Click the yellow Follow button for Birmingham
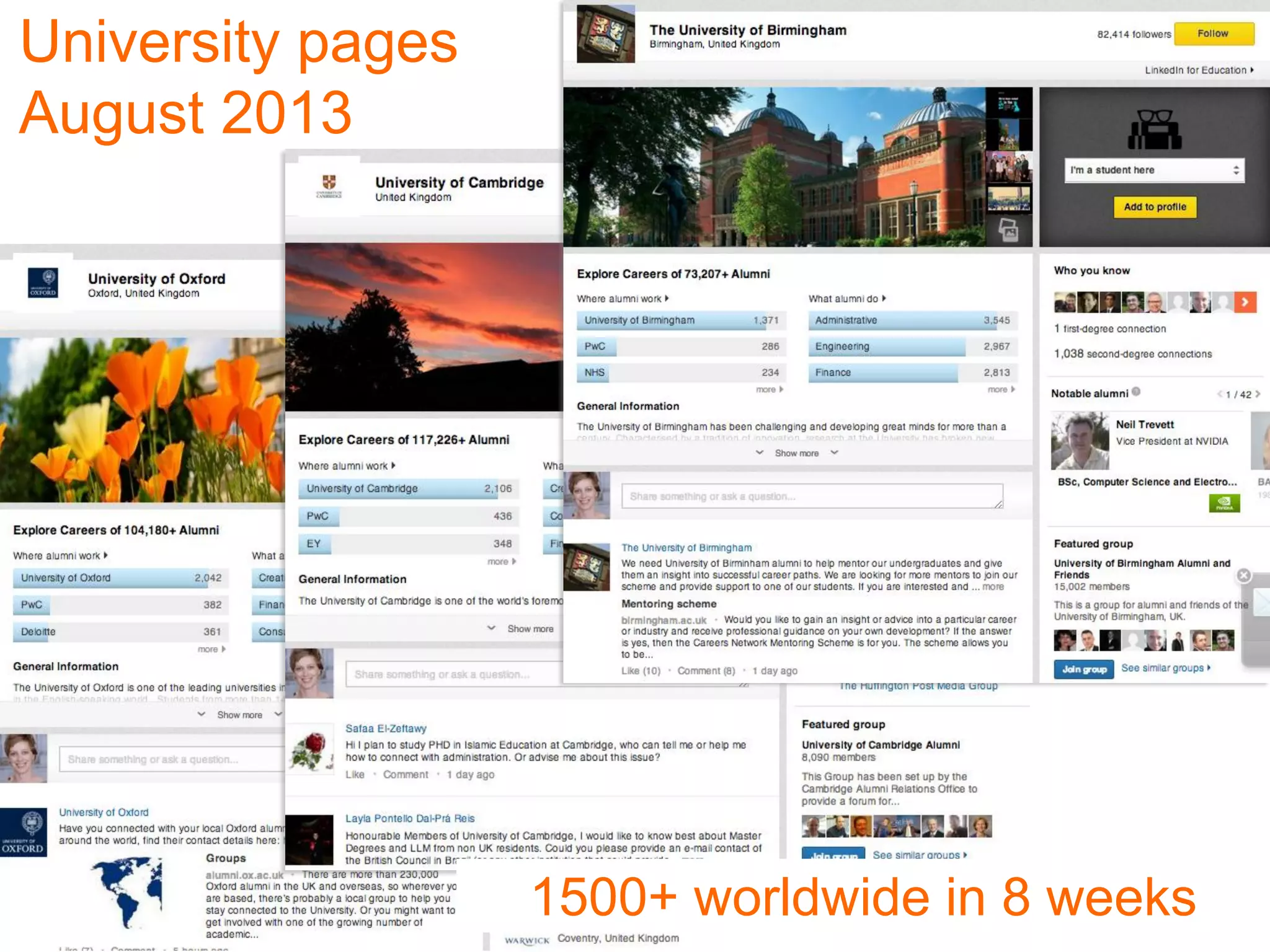 click(x=1214, y=33)
